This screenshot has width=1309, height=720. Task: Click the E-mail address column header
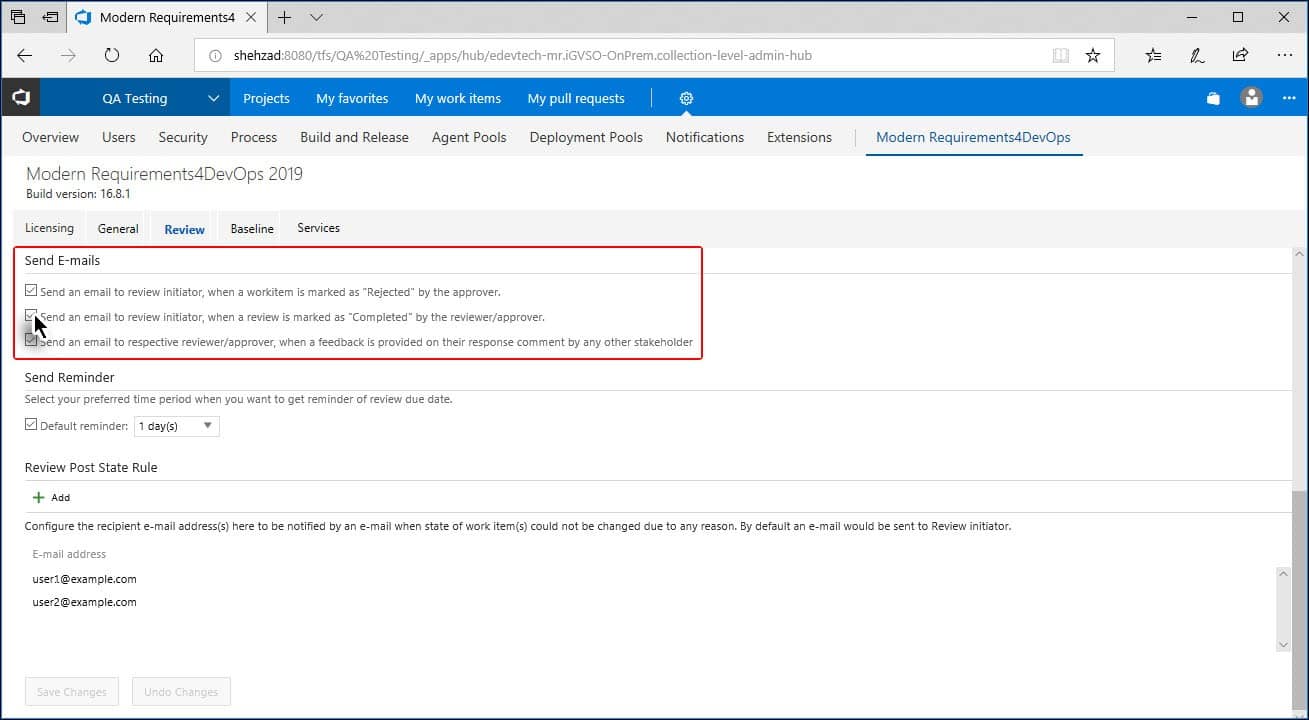pyautogui.click(x=69, y=554)
